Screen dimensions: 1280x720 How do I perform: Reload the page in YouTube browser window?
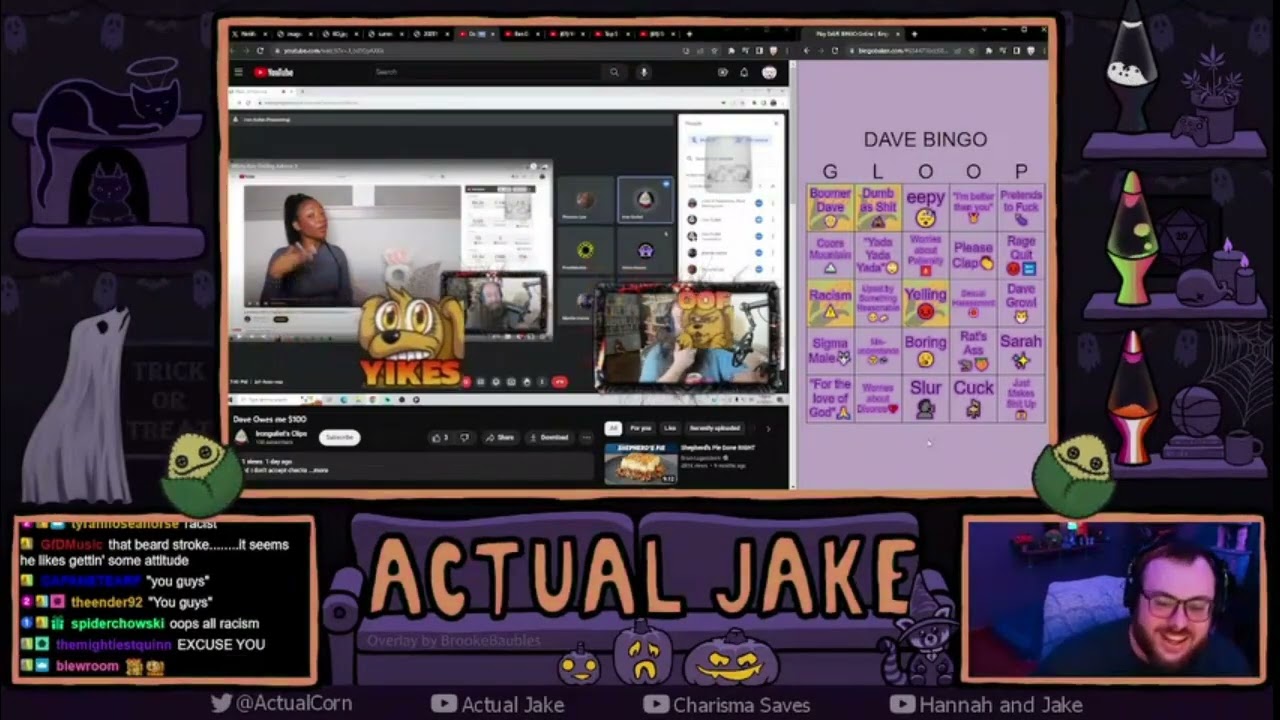(260, 50)
